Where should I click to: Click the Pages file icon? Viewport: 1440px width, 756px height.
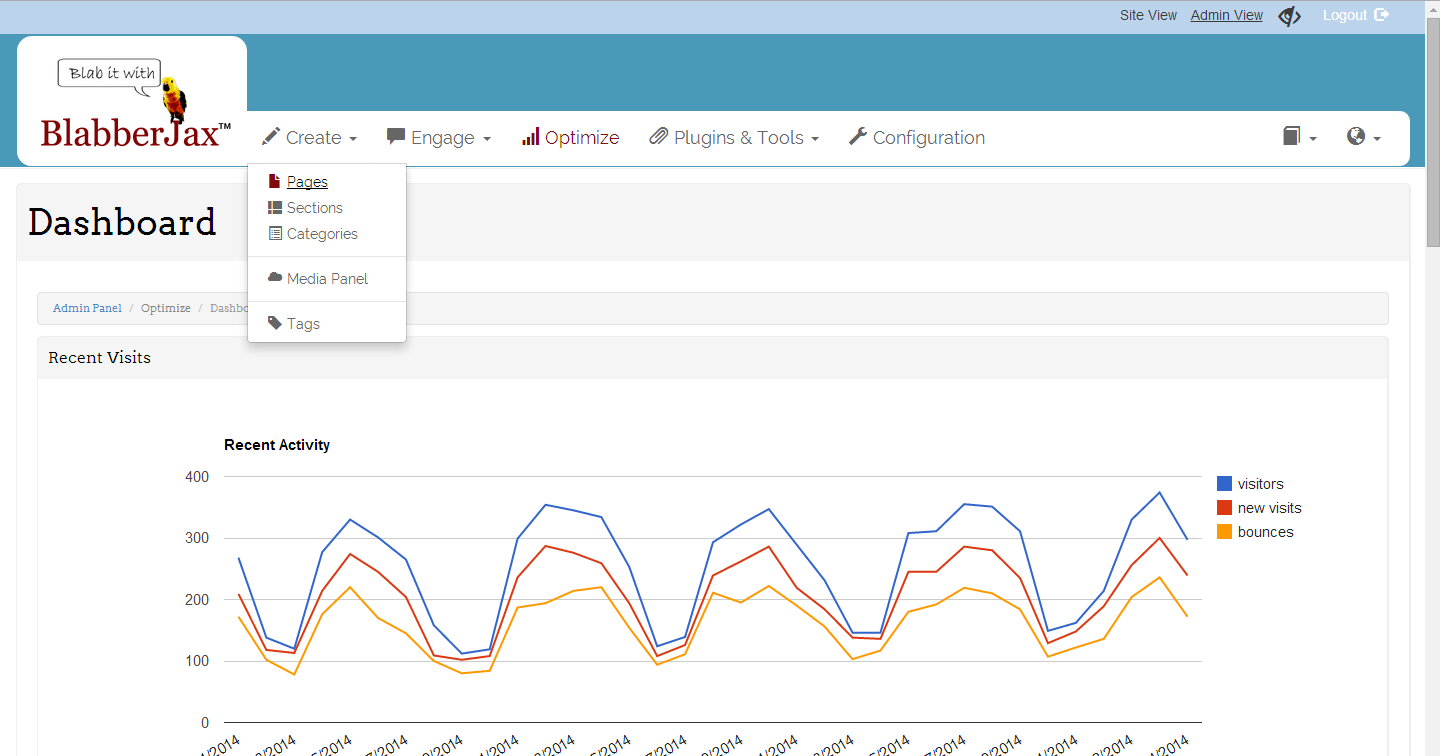[x=274, y=181]
